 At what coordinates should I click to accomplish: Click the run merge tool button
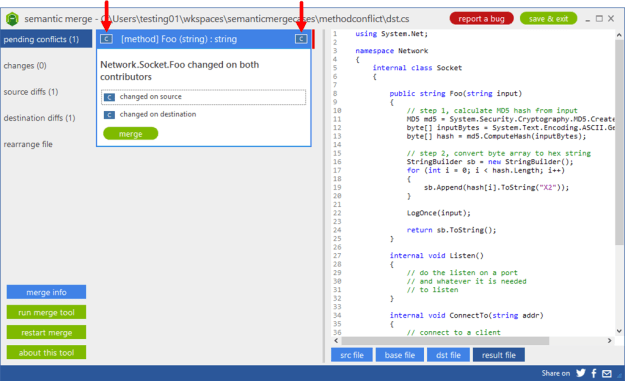46,312
